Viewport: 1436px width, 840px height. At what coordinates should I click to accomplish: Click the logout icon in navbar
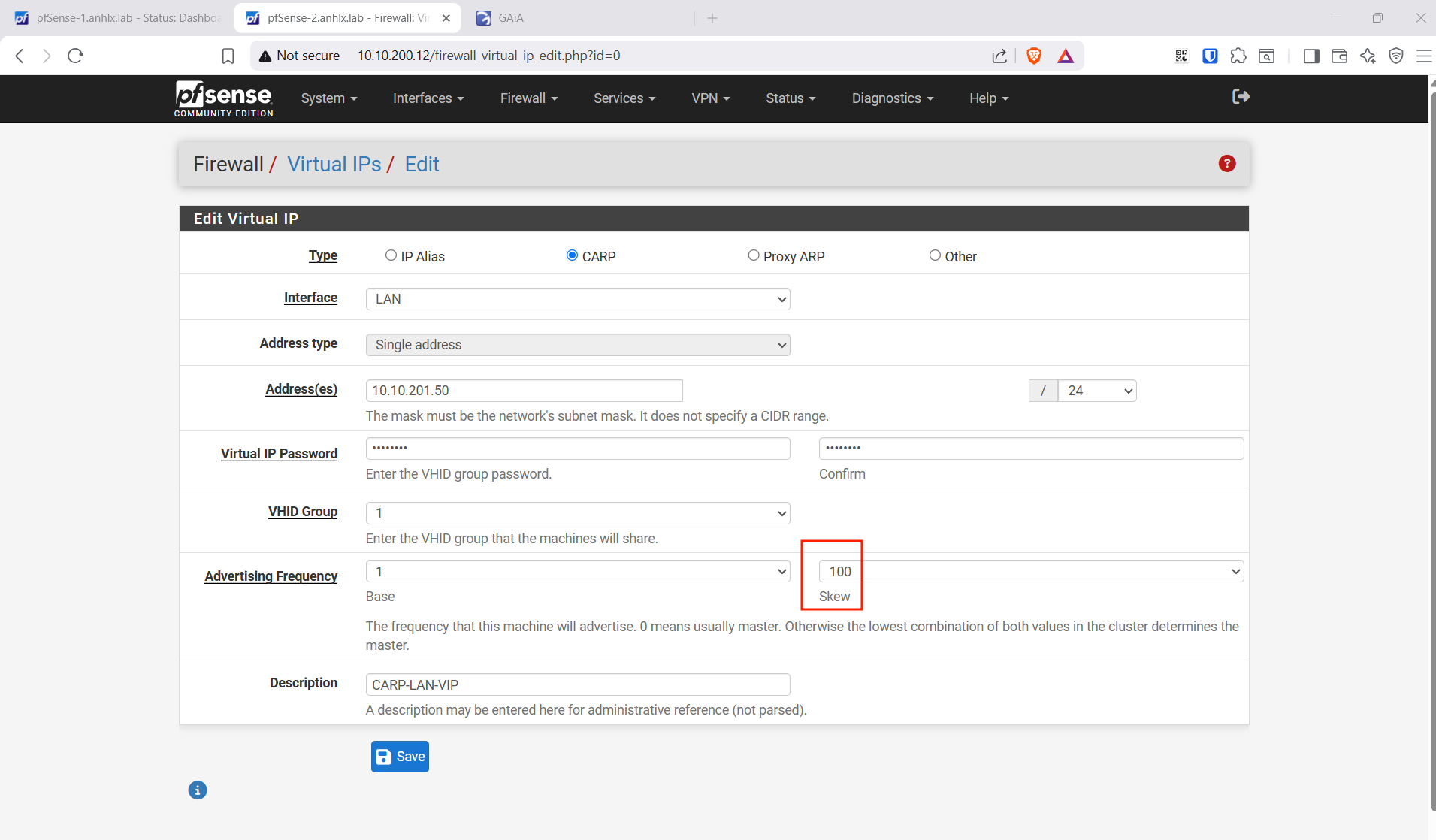pos(1241,96)
